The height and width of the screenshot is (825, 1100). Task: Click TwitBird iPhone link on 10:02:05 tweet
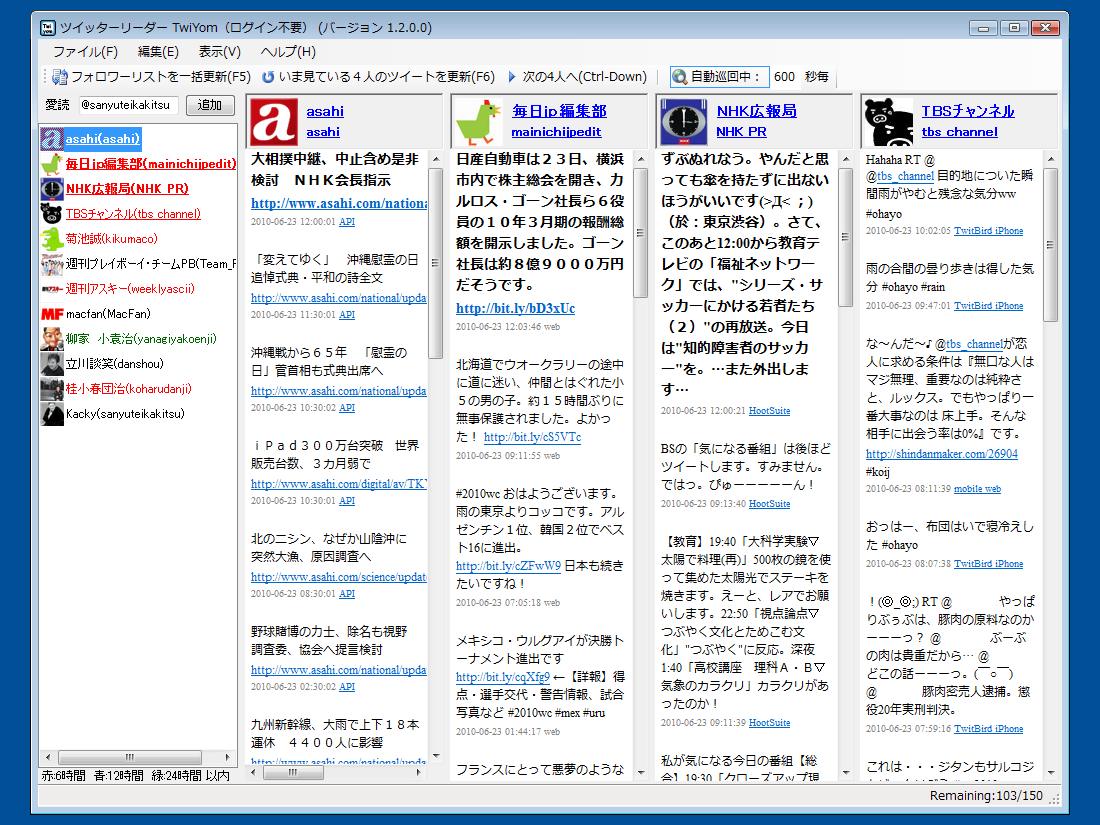tap(988, 231)
